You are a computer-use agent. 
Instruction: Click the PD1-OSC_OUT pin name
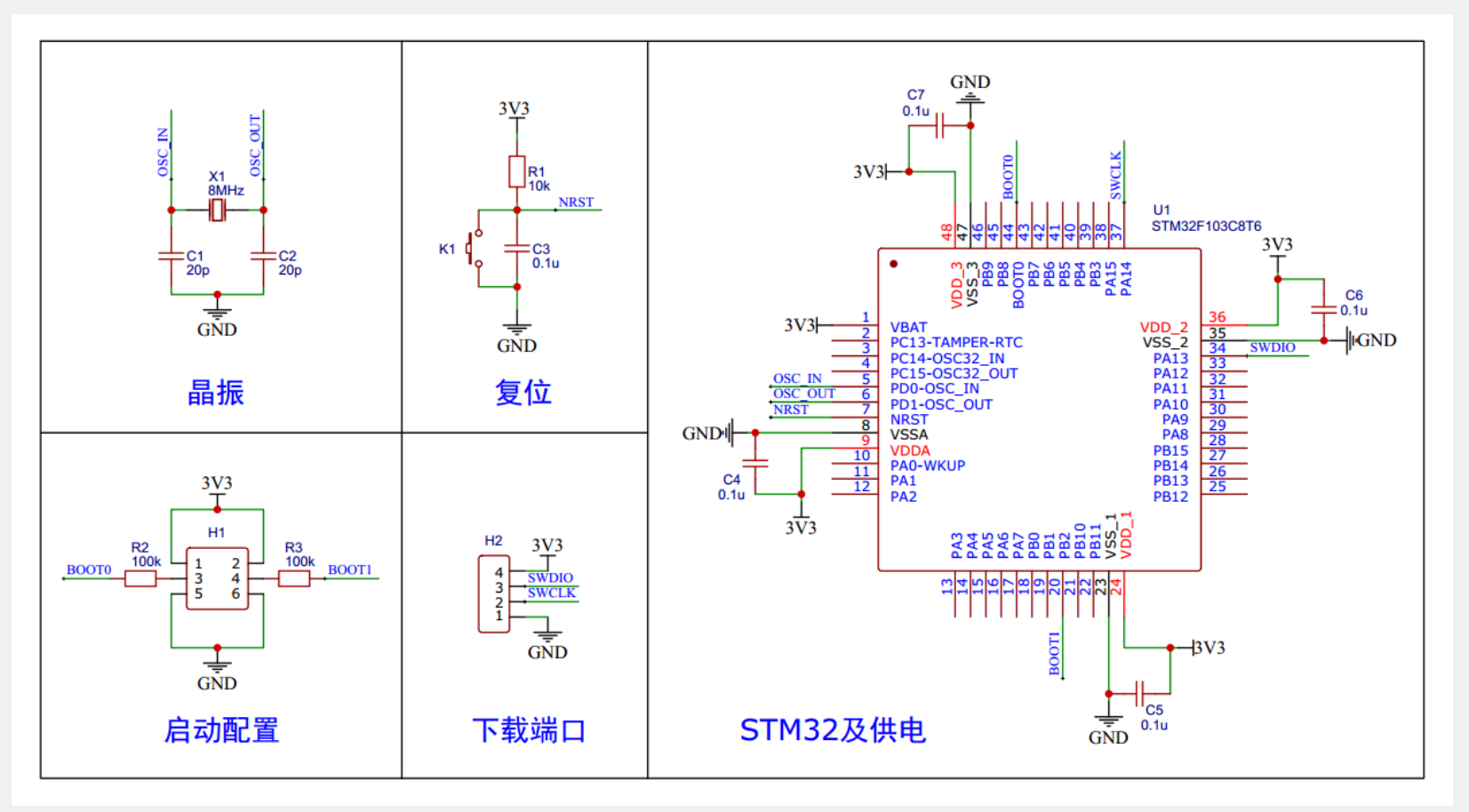(941, 405)
